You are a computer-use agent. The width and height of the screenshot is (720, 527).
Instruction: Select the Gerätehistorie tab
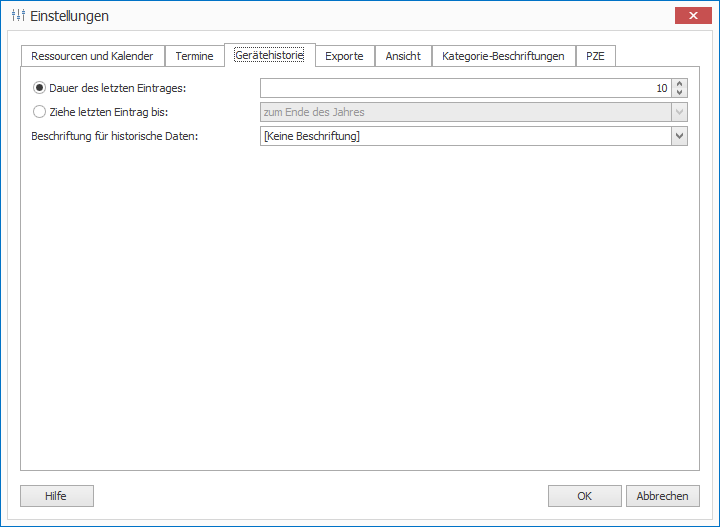tap(269, 55)
